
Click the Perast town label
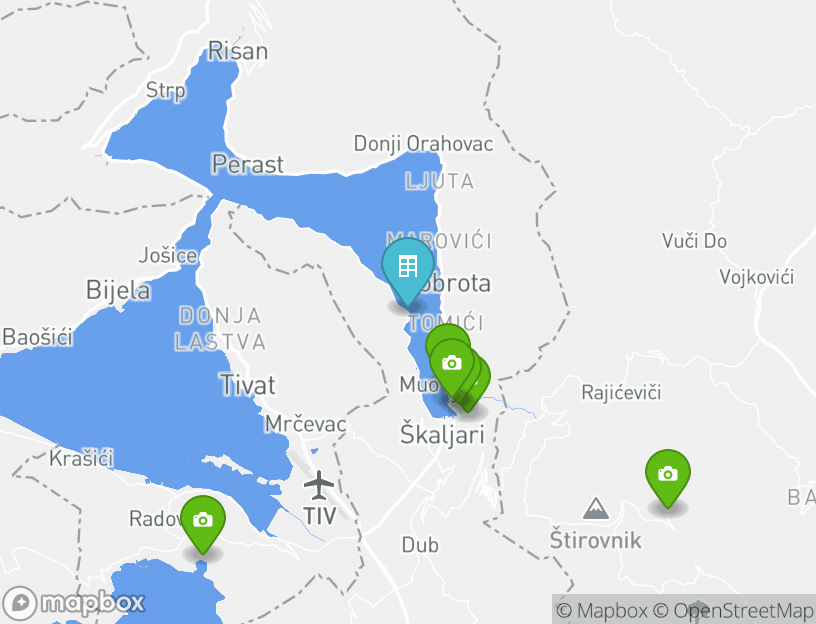click(248, 164)
